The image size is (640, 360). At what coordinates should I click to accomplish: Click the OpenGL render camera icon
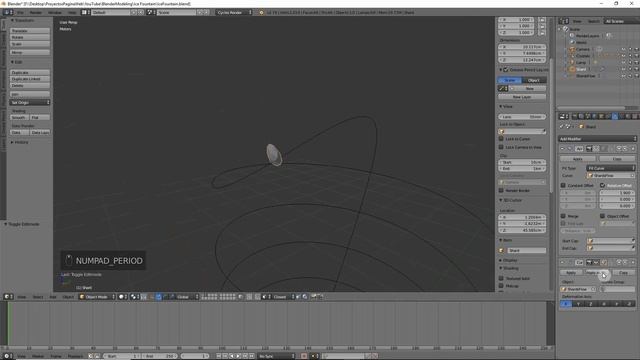click(314, 297)
